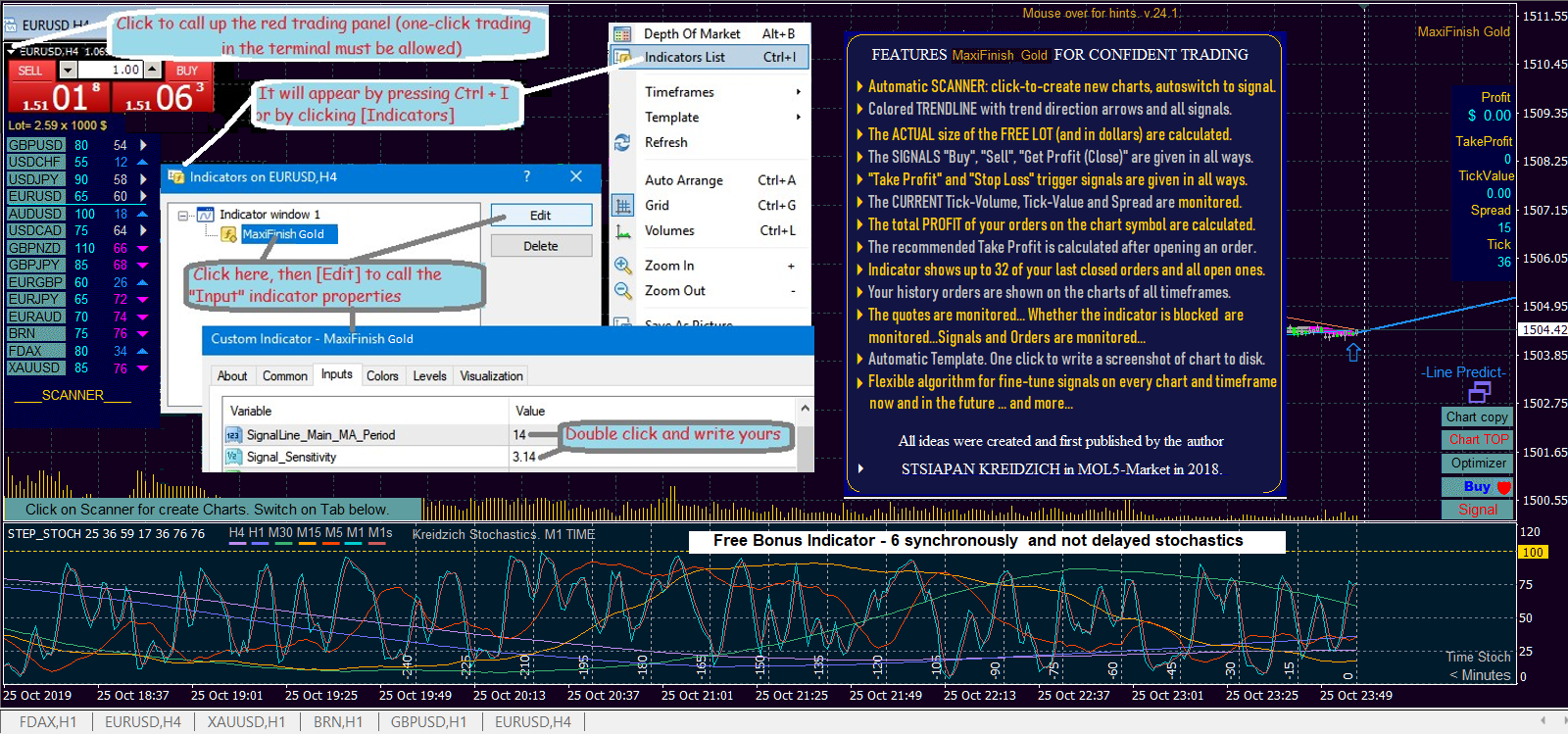1568x735 pixels.
Task: Click the white arrow in USDCAD scanner row
Action: pyautogui.click(x=143, y=230)
